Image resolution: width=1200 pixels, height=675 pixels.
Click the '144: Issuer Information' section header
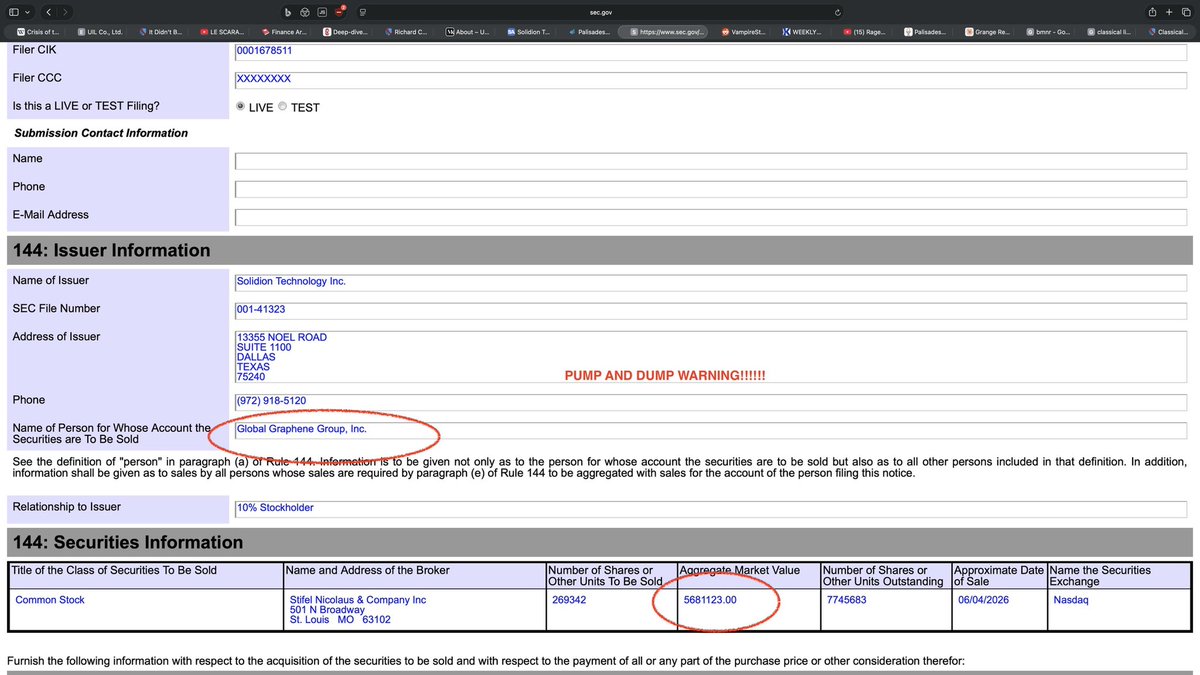tap(600, 250)
